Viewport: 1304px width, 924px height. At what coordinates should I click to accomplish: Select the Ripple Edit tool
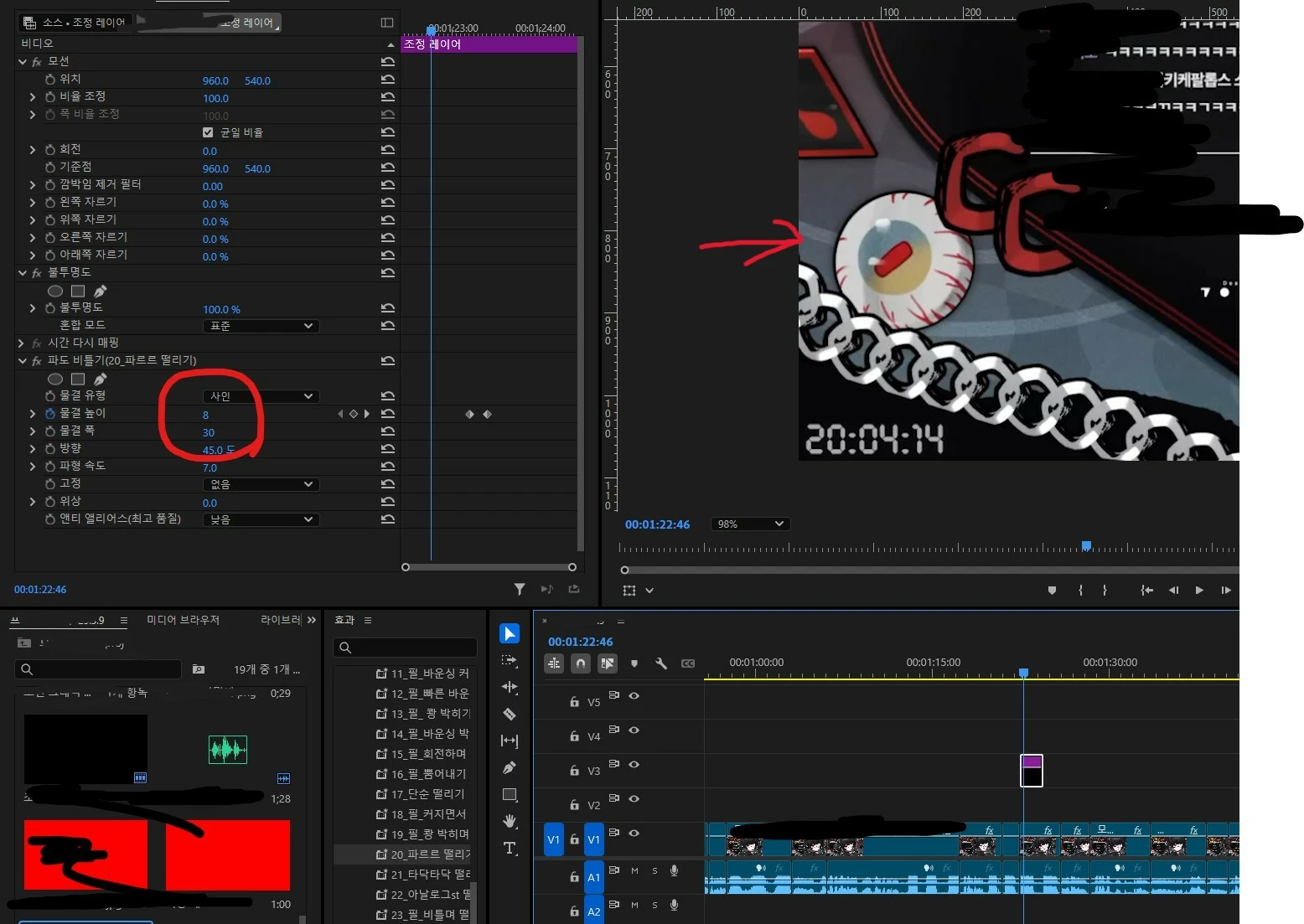pos(510,687)
